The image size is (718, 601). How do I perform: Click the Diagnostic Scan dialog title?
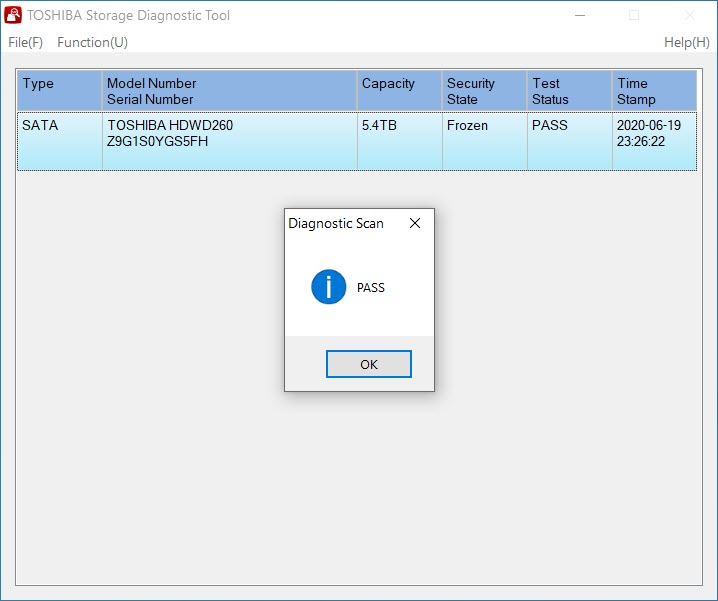[336, 224]
